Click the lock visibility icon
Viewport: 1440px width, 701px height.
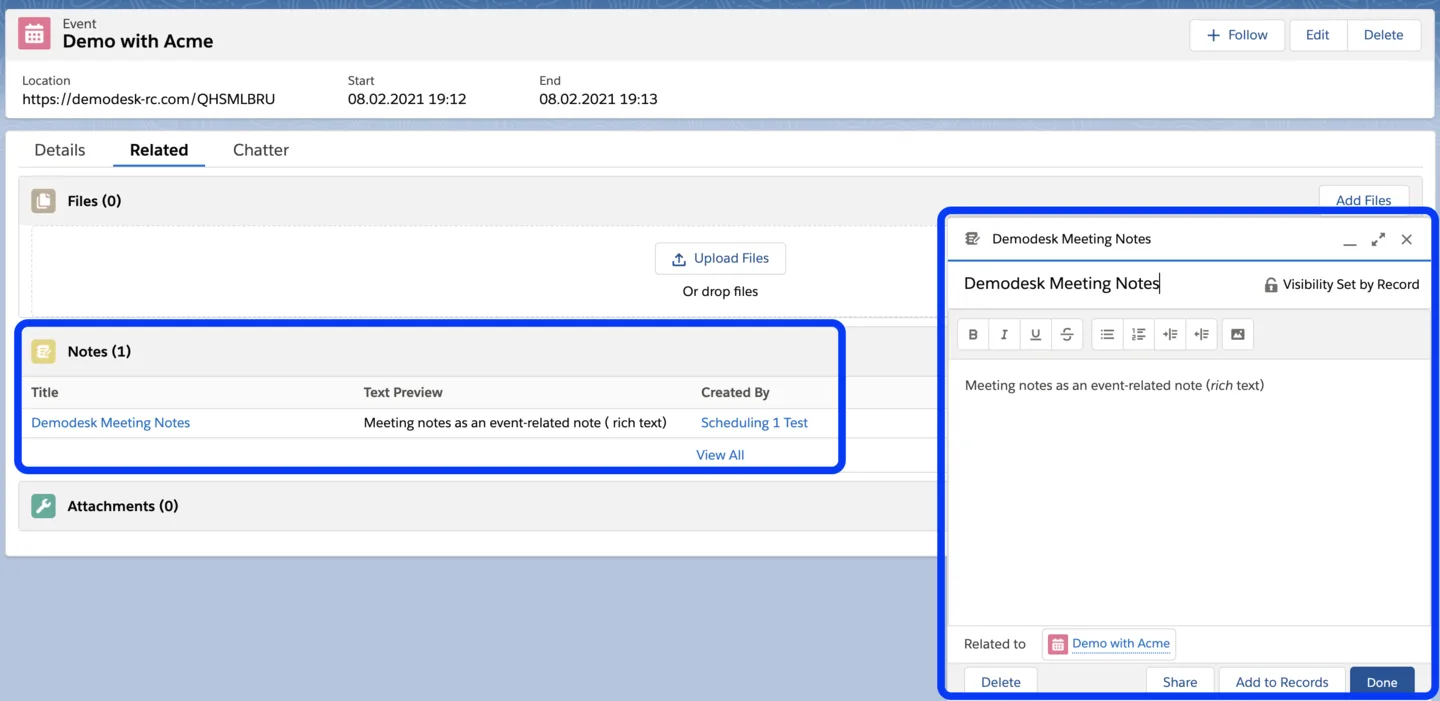1271,285
